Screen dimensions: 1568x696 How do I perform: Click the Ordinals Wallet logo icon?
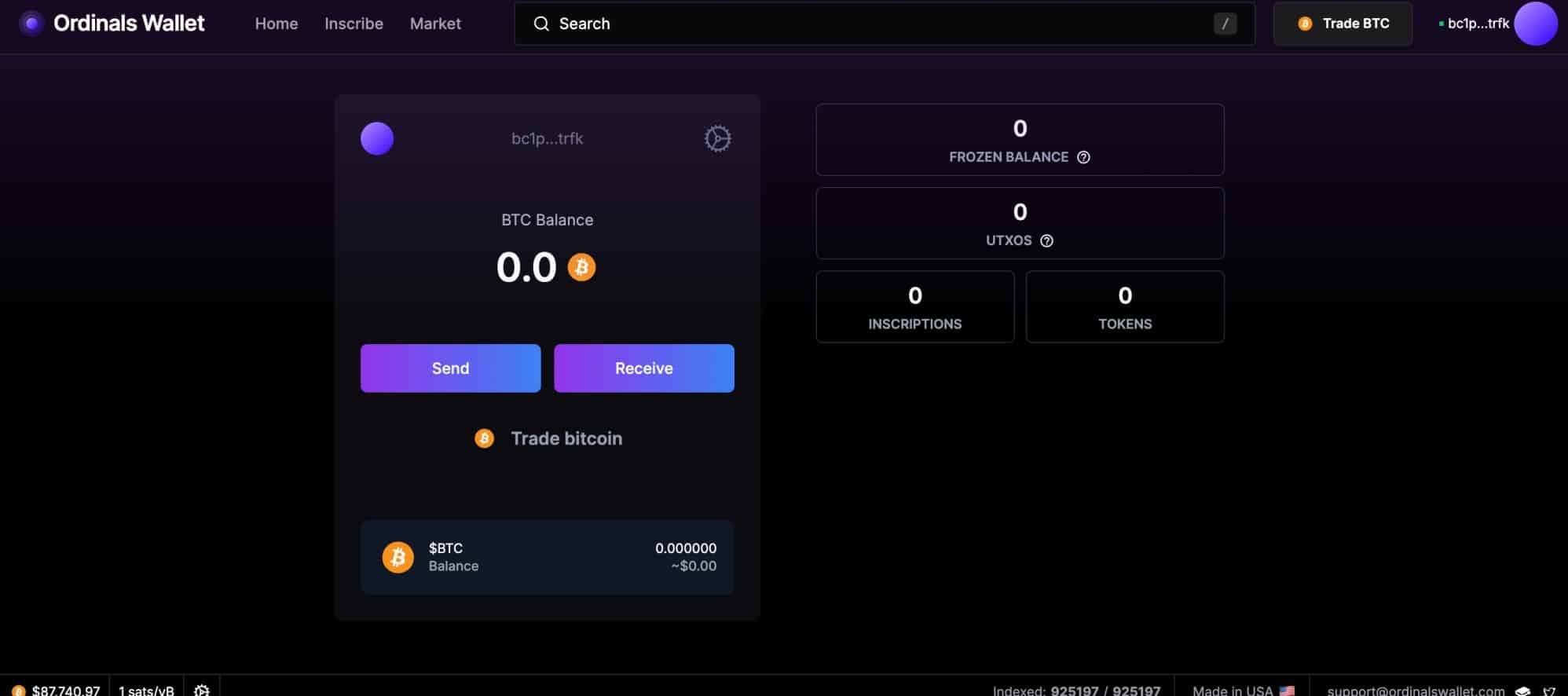tap(31, 24)
